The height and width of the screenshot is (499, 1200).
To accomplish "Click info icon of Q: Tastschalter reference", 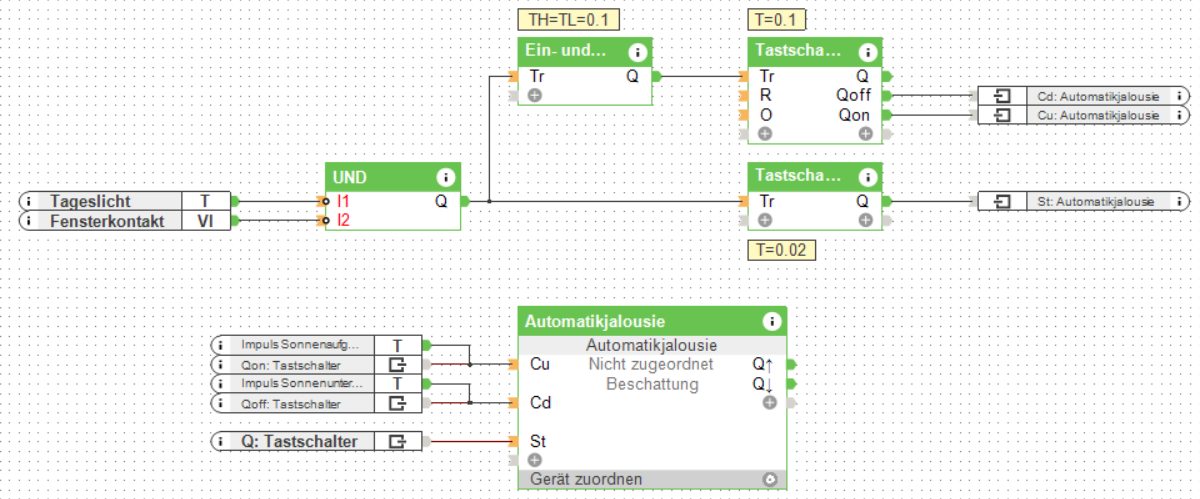I will point(222,440).
